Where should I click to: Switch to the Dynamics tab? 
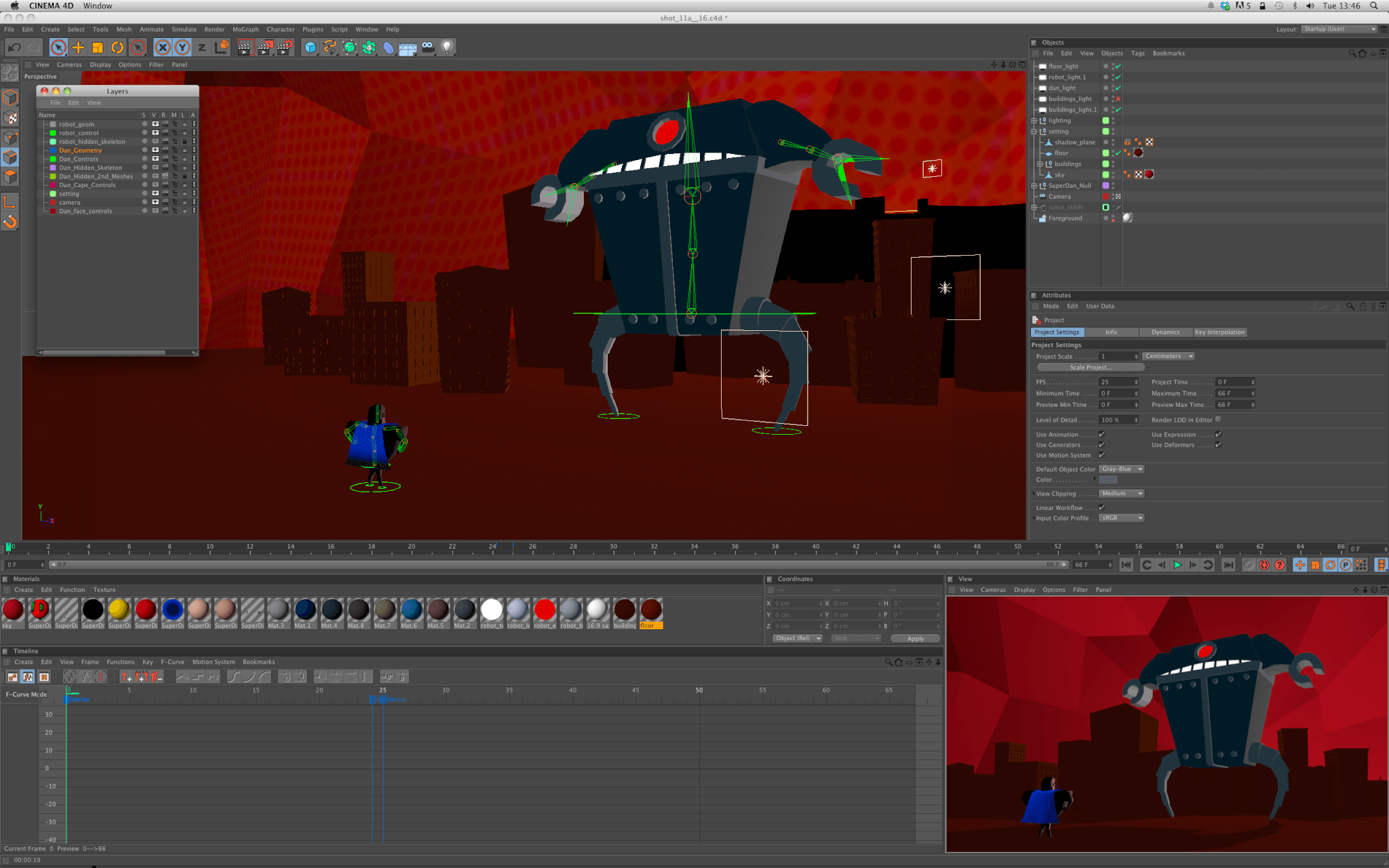coord(1165,332)
